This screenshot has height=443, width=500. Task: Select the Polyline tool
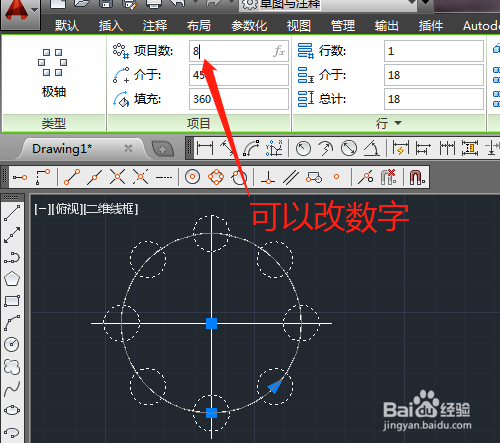pos(12,257)
